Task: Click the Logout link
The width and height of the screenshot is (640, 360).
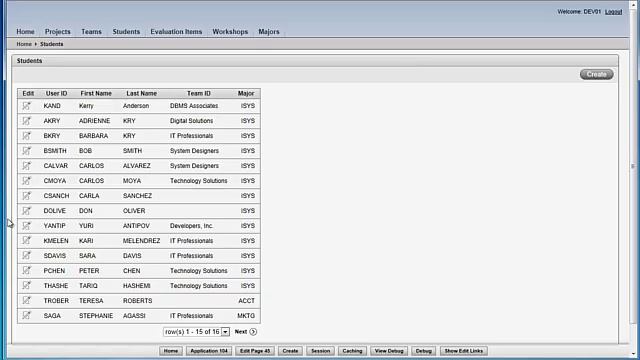Action: tap(613, 12)
